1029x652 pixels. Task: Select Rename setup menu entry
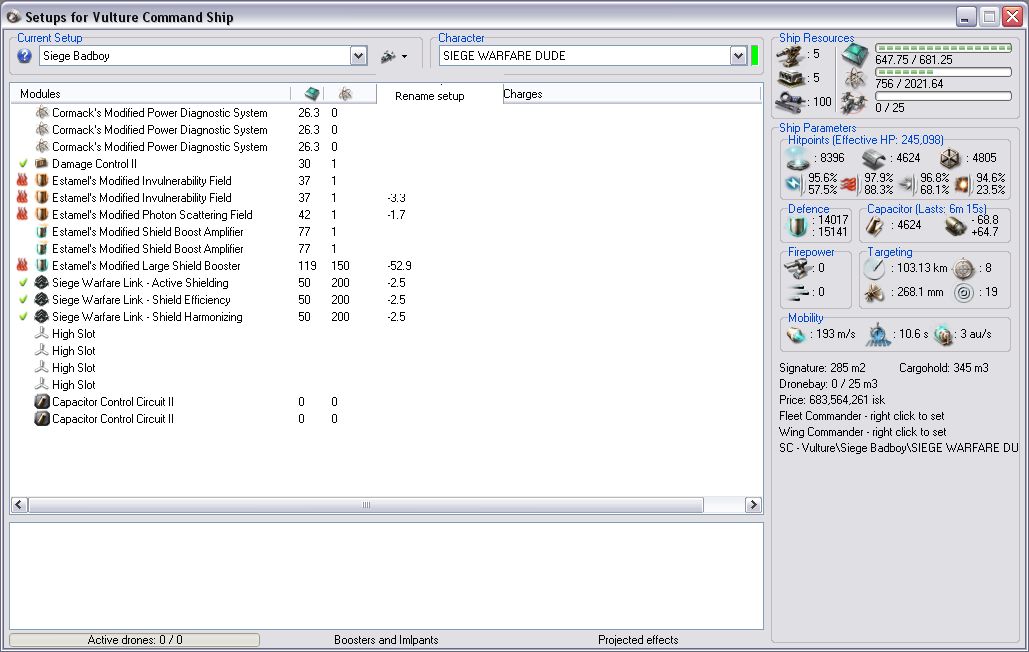coord(430,96)
